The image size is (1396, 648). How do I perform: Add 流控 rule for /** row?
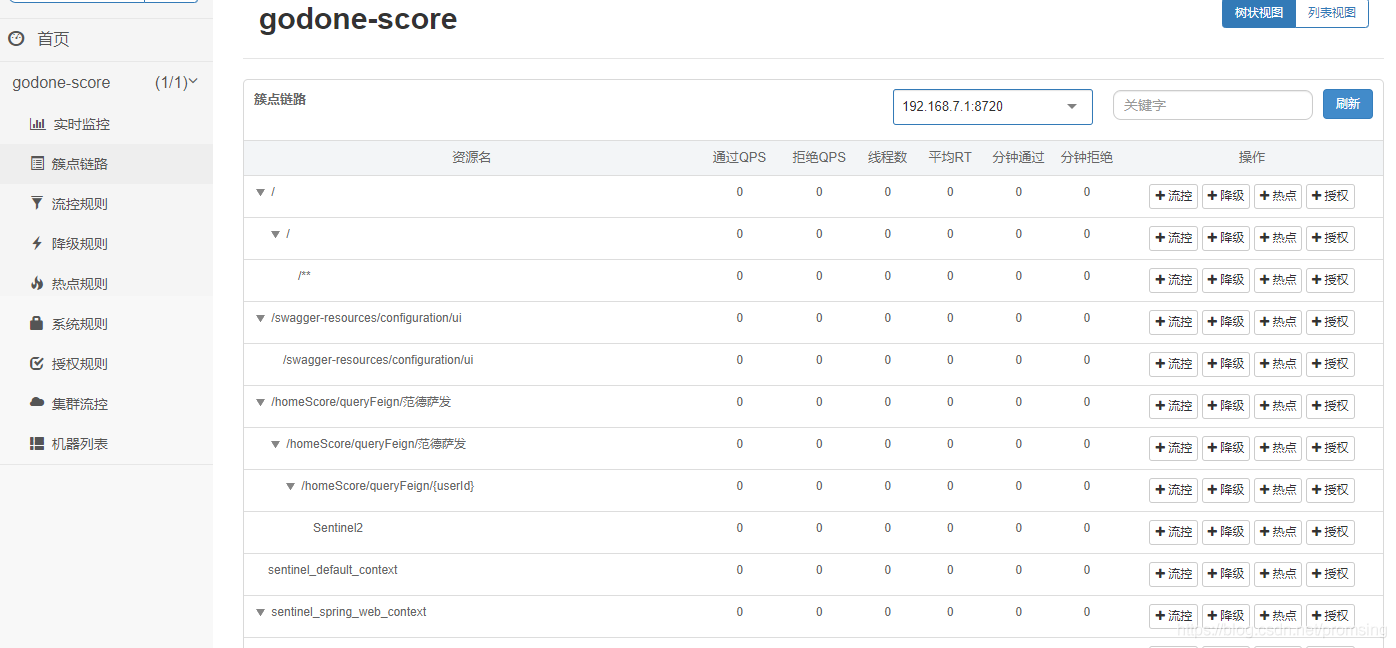point(1173,280)
